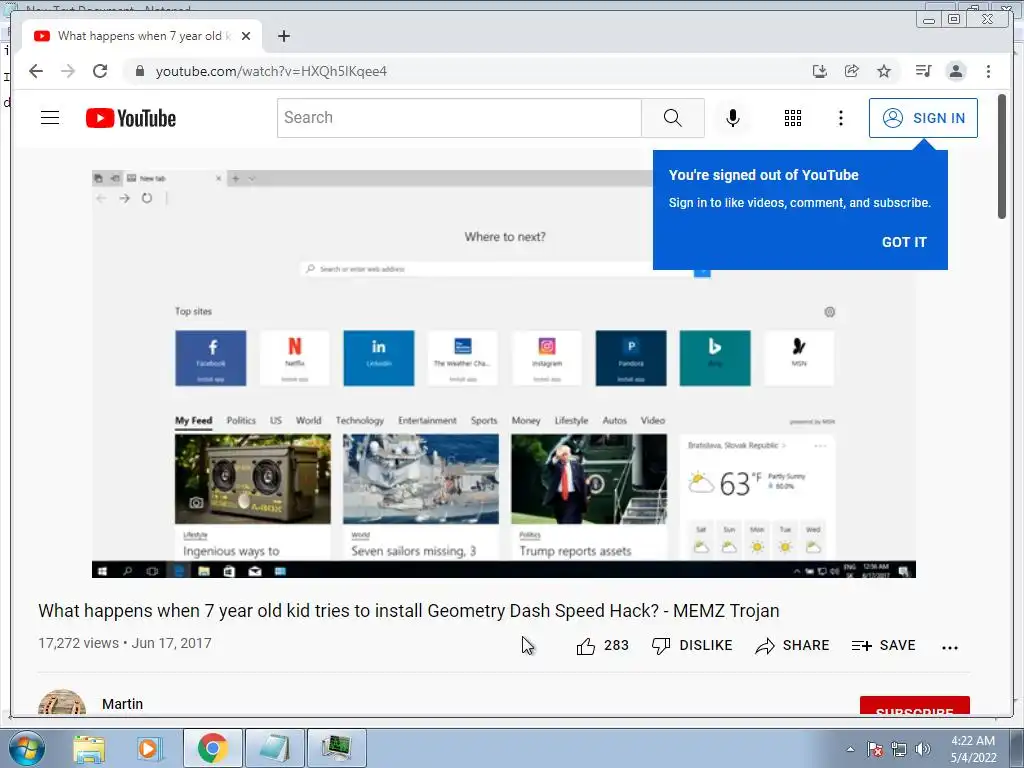Click the Chrome taskbar icon
Image resolution: width=1024 pixels, height=768 pixels.
[212, 748]
